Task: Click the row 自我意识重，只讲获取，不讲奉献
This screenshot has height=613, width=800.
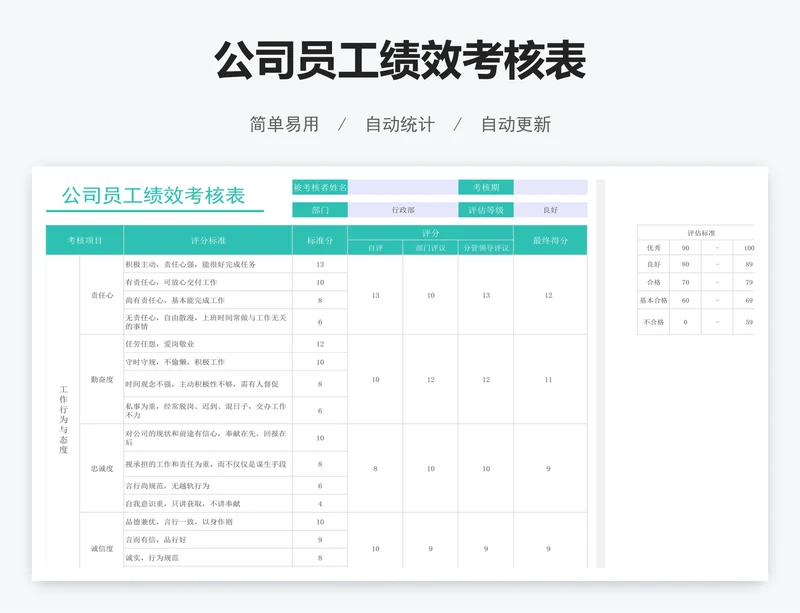Action: (x=208, y=504)
